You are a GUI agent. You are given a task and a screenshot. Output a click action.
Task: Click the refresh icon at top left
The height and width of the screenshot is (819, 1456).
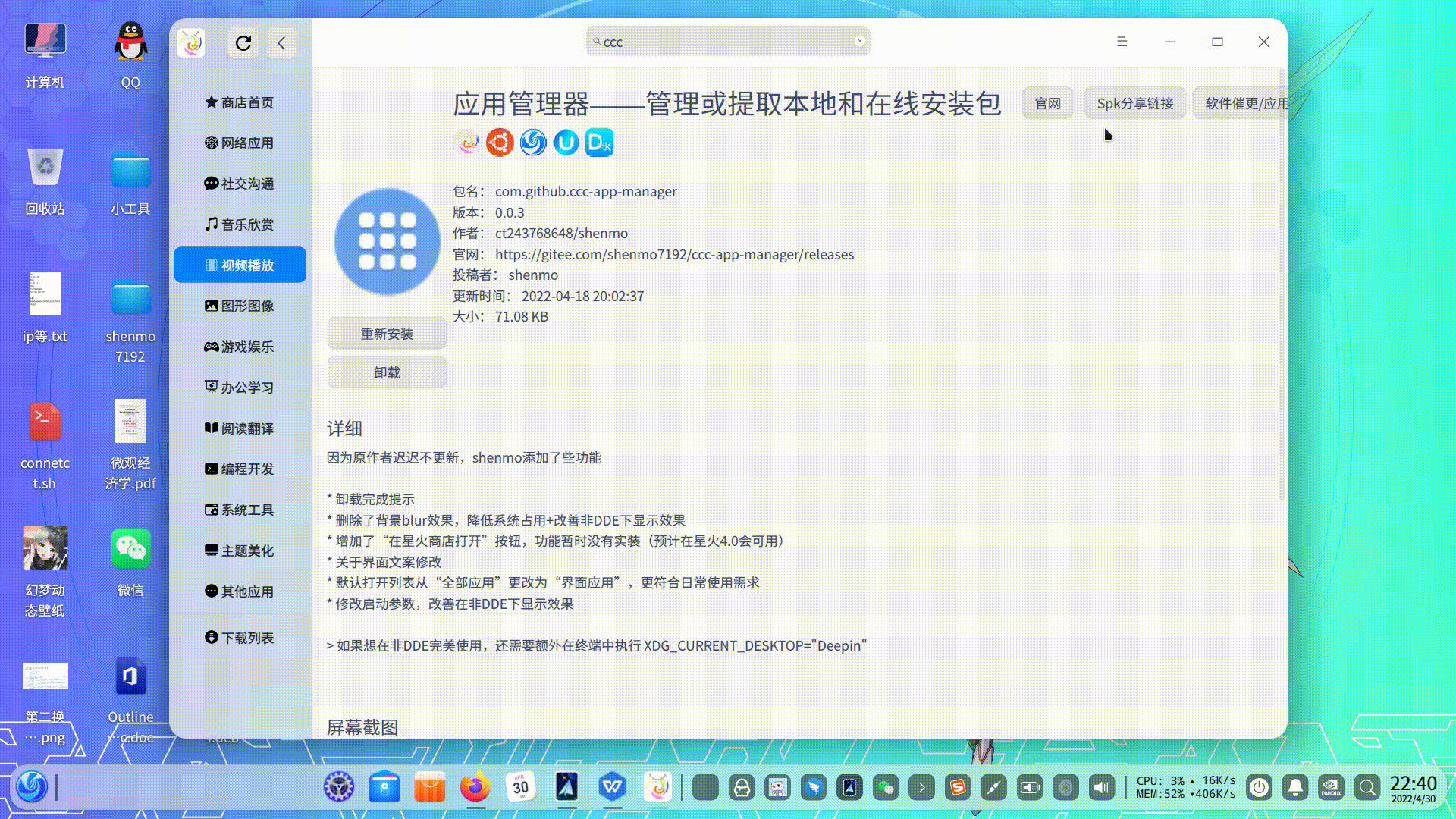(x=243, y=43)
